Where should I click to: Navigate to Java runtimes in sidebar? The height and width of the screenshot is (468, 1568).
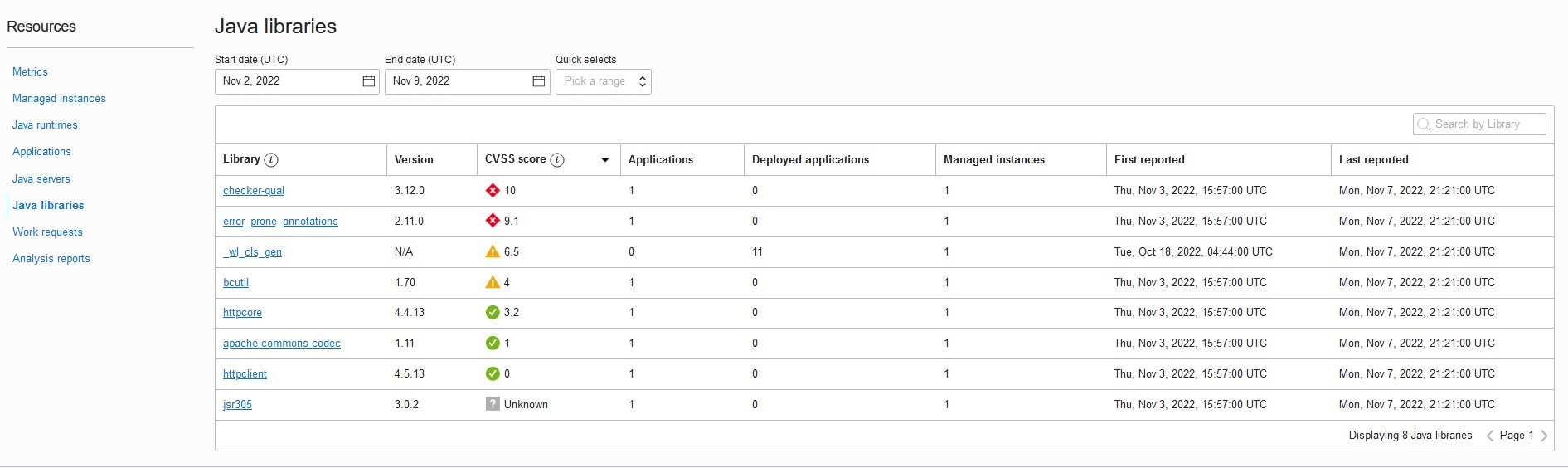point(45,125)
